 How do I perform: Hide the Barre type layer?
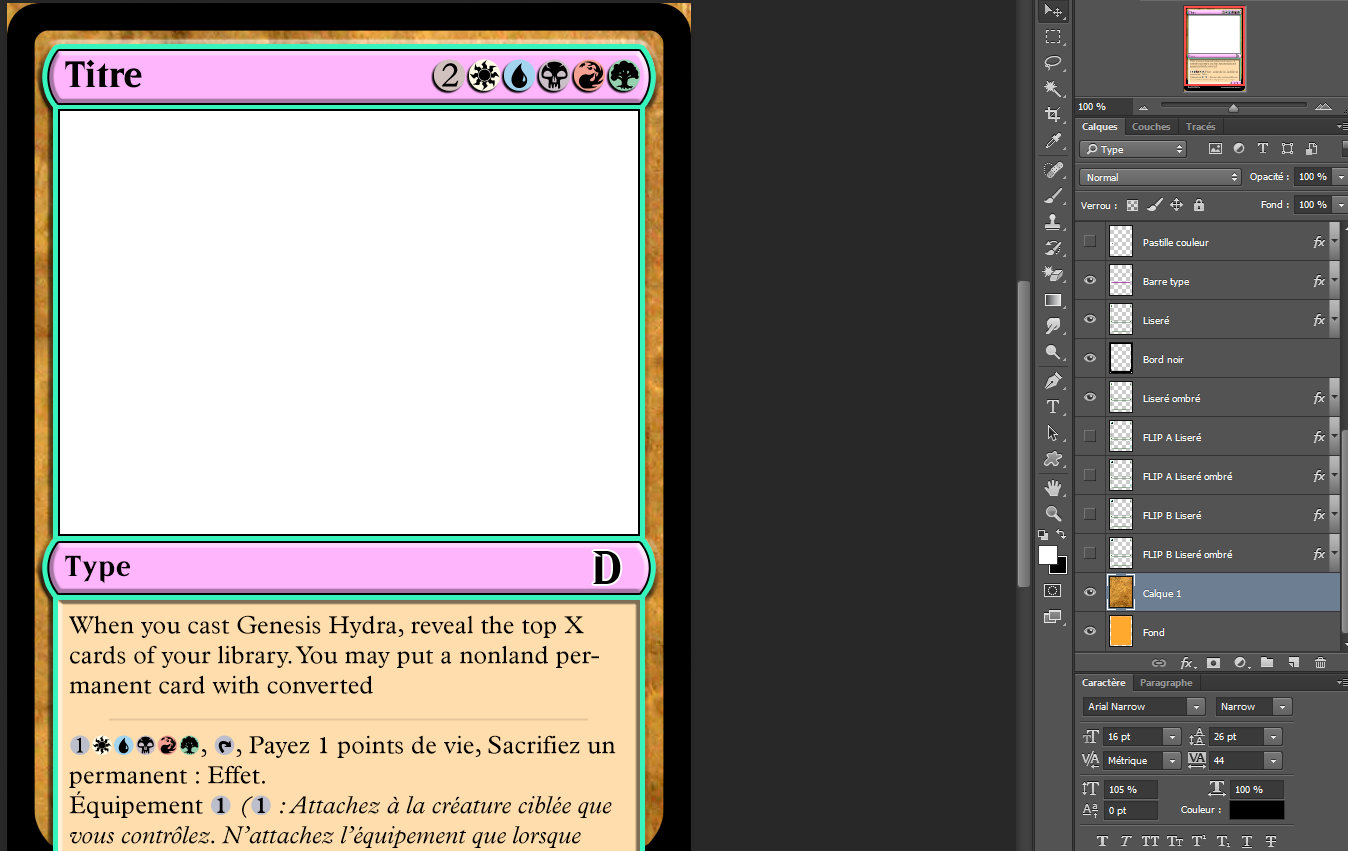click(1090, 281)
